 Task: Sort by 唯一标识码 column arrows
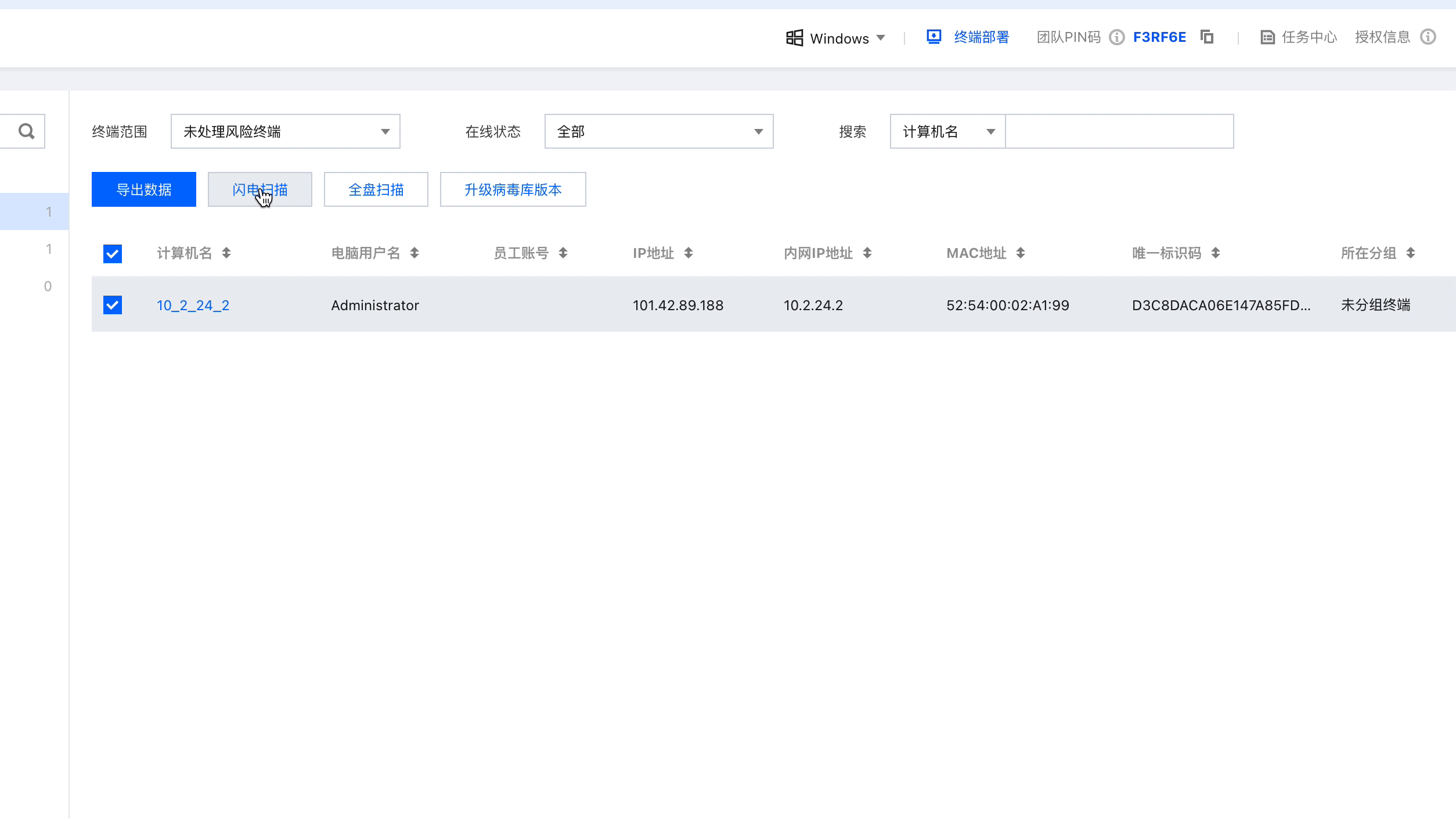tap(1216, 253)
